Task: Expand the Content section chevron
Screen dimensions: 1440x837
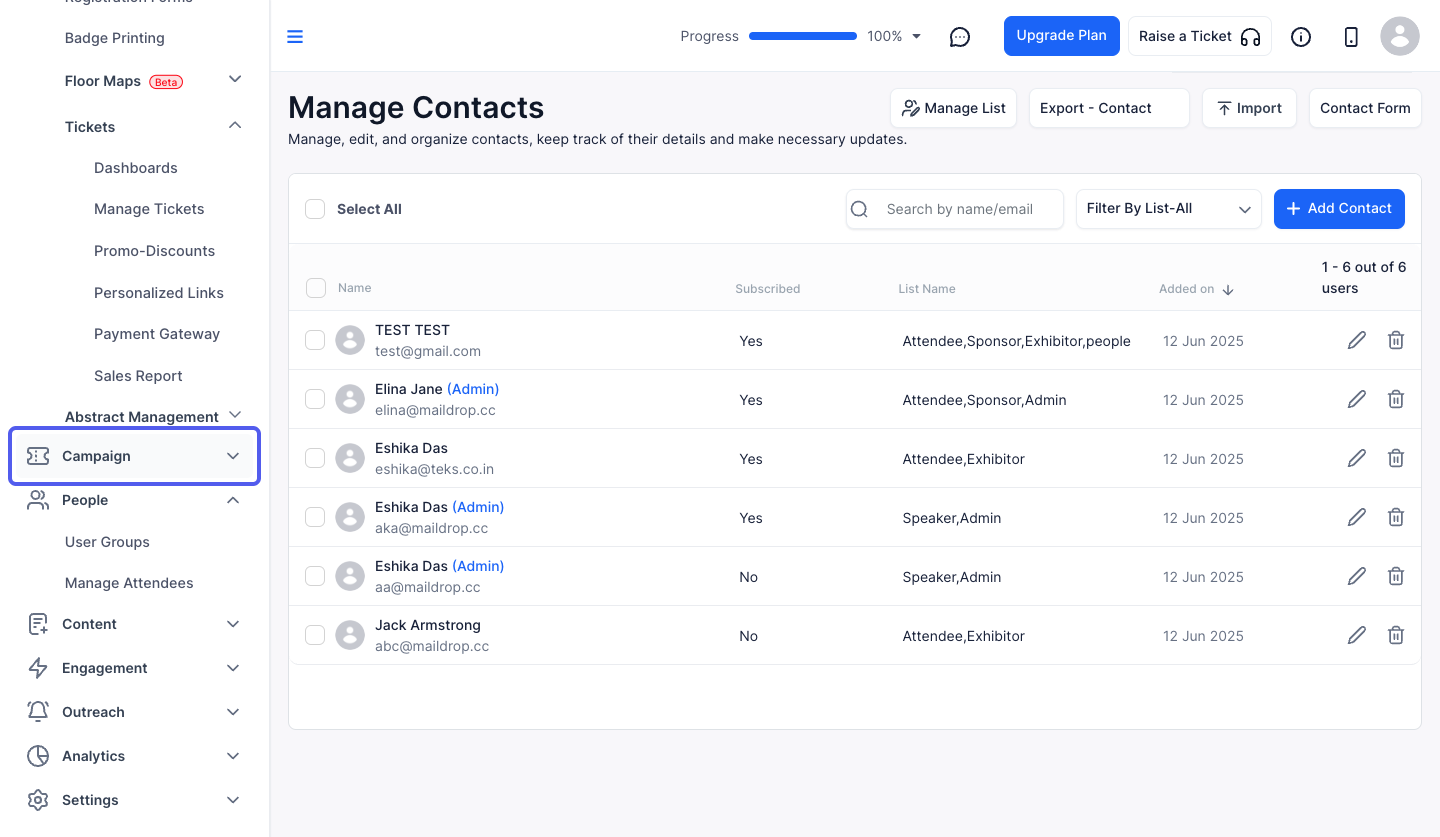Action: [x=233, y=624]
